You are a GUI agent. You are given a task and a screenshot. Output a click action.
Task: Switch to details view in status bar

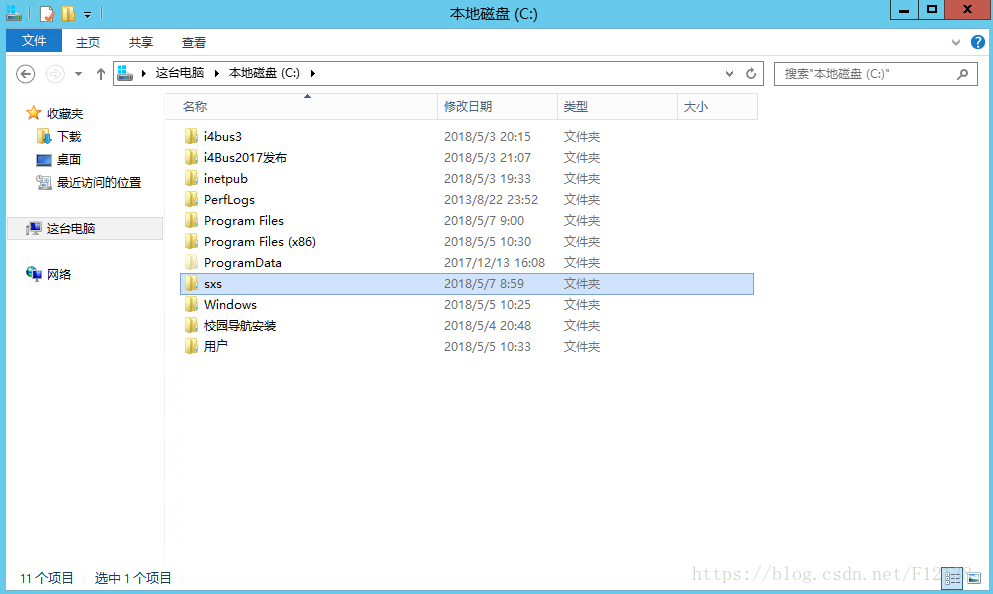pyautogui.click(x=953, y=578)
